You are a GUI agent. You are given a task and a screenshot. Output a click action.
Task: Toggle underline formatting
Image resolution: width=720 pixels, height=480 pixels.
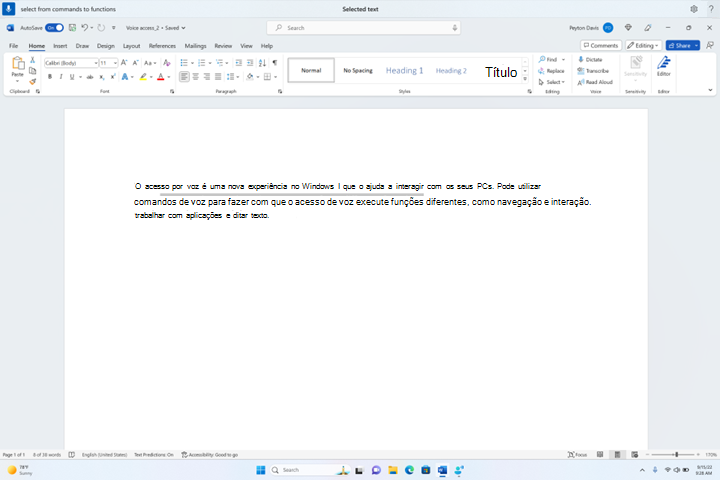point(72,77)
